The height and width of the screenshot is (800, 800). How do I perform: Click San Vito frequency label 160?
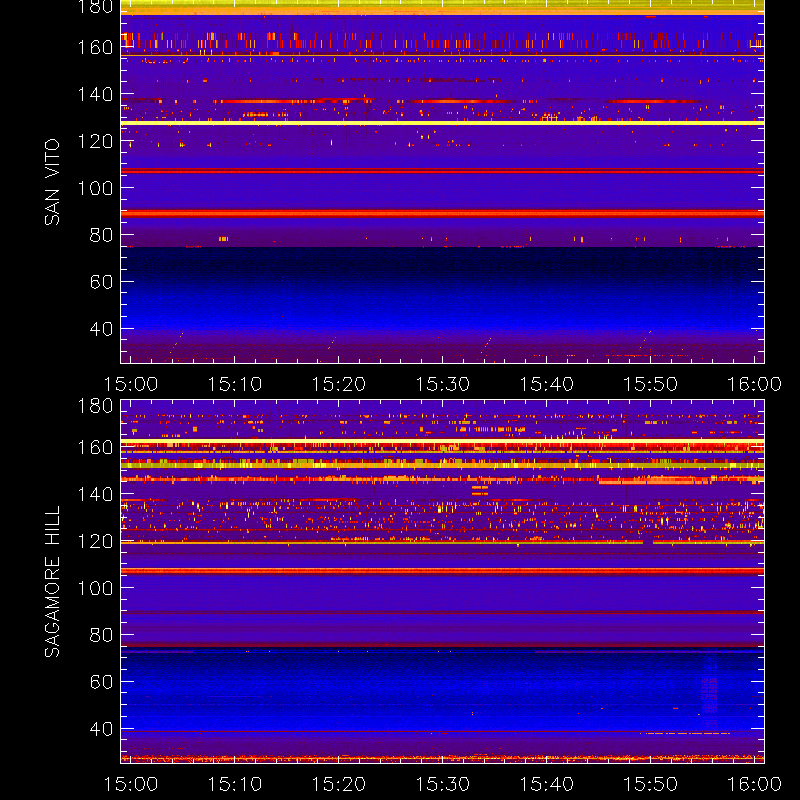(x=95, y=47)
